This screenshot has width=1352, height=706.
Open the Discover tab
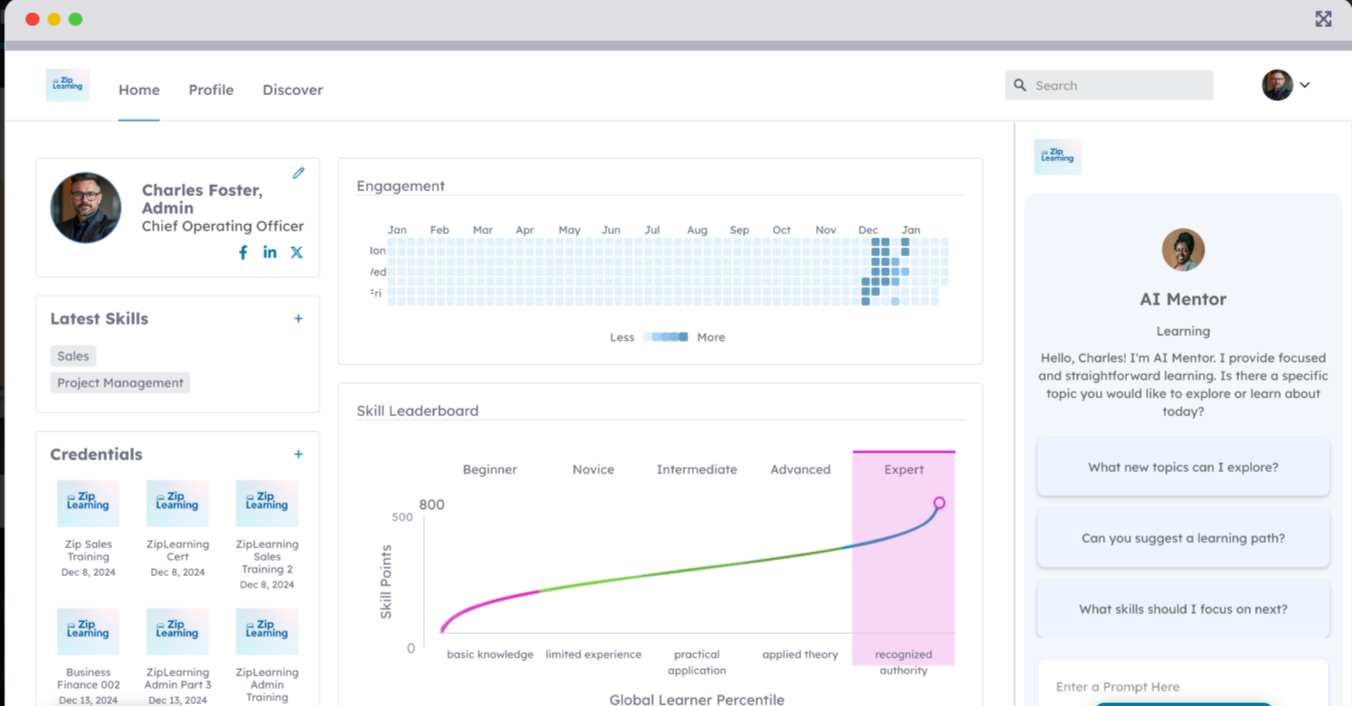292,90
